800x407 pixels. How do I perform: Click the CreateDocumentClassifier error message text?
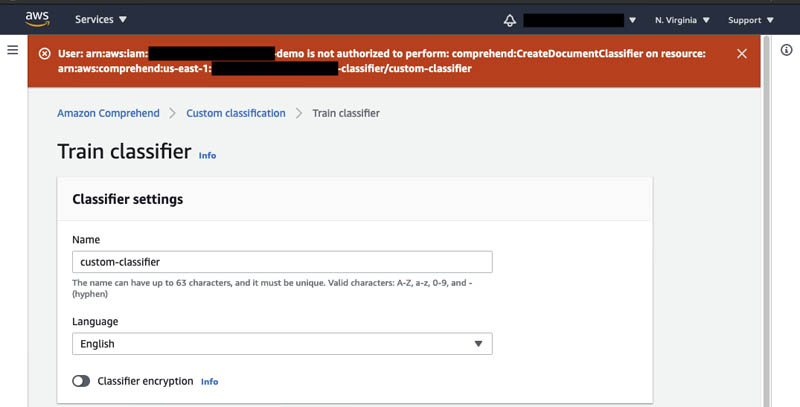[x=382, y=61]
